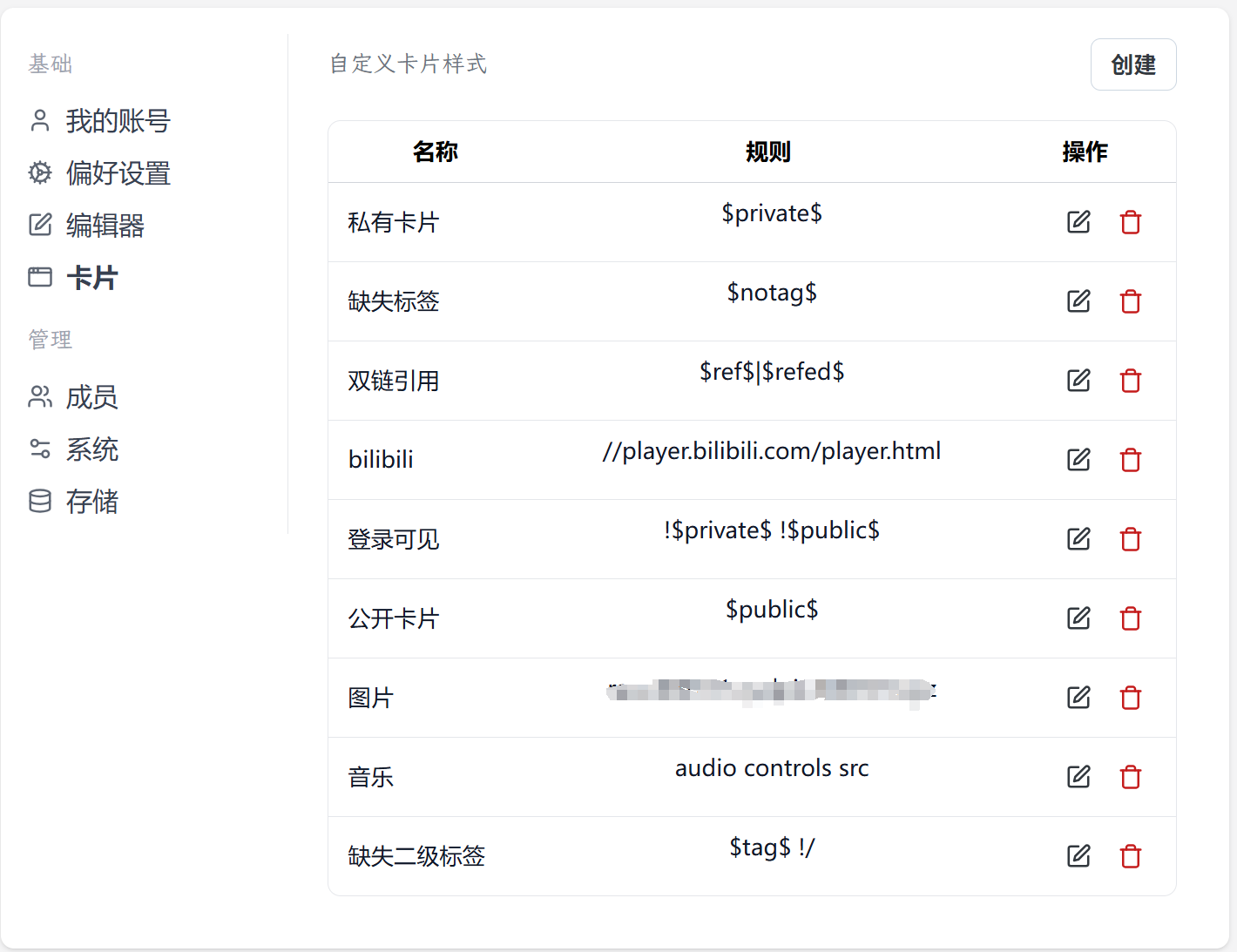Edit the 私有卡片 rule

[x=1078, y=222]
